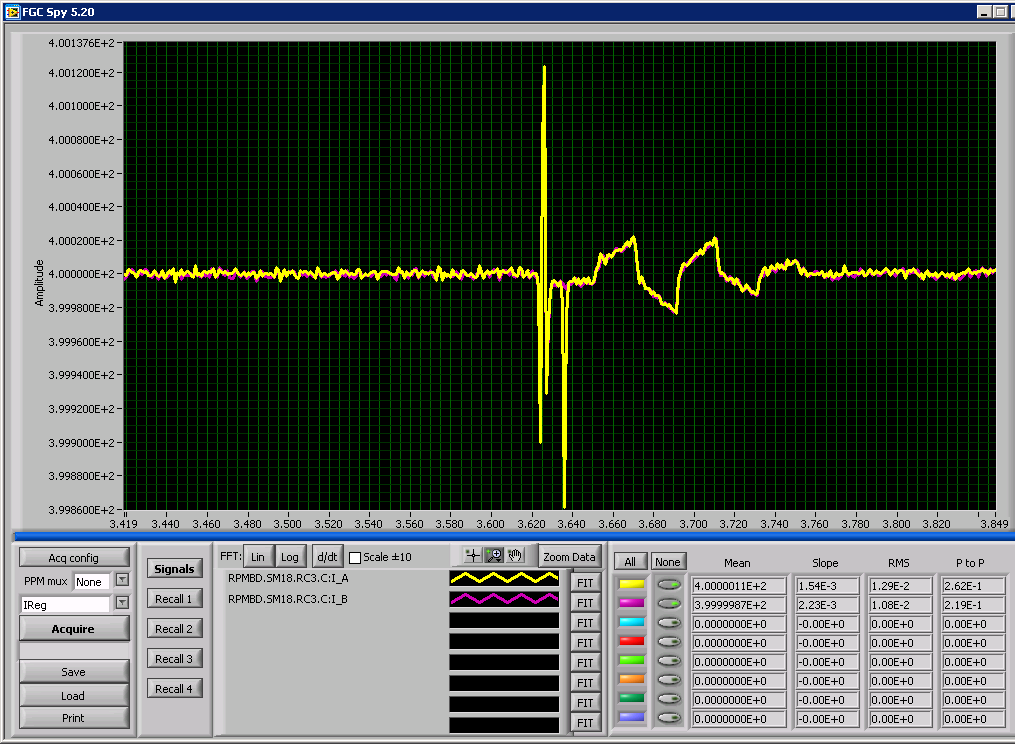This screenshot has height=744, width=1015.
Task: Click FIT for RPMBD.SM18.RC3.C:I_A
Action: (585, 583)
